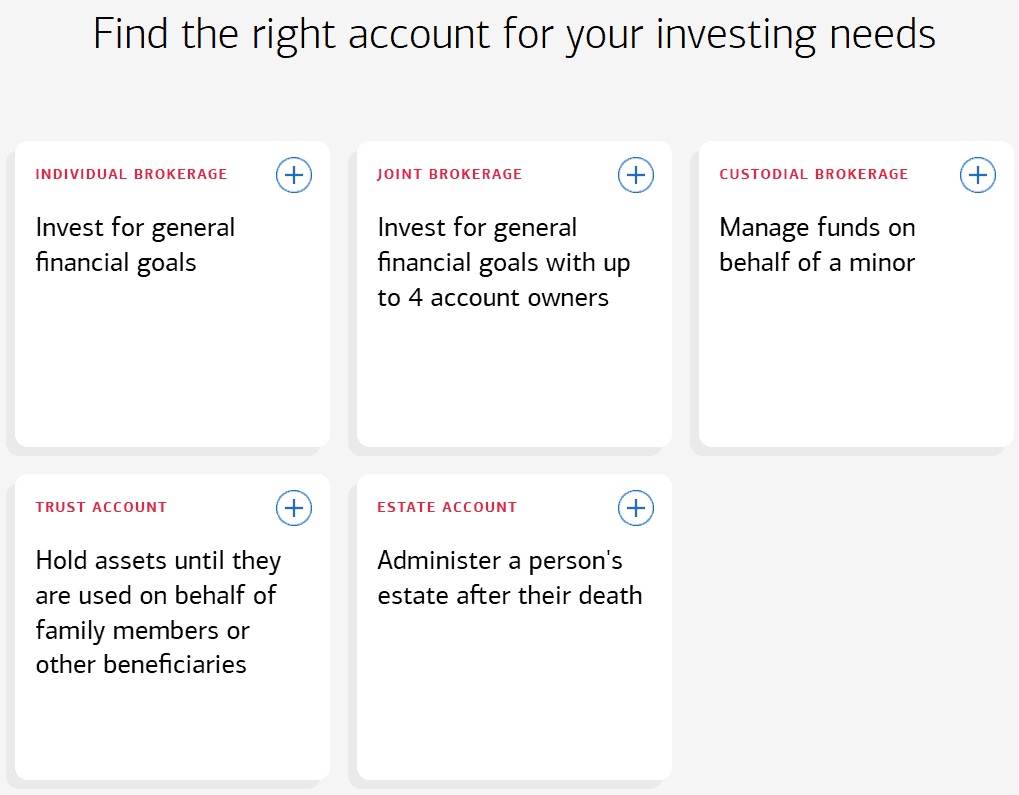Select the Joint Brokerage heading
Screen dimensions: 1019x795
449,174
